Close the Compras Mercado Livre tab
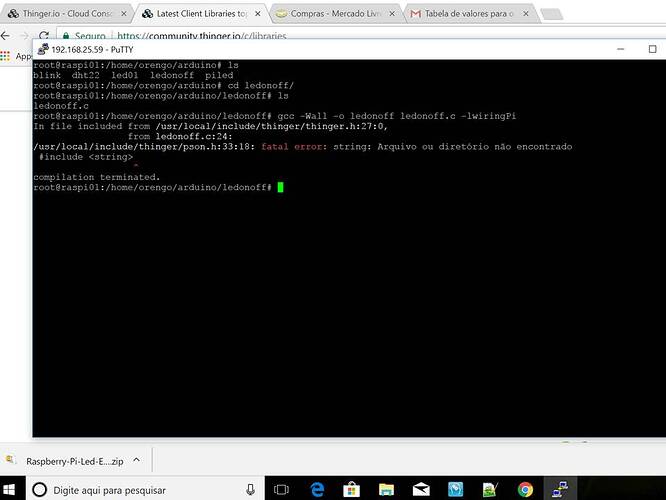The height and width of the screenshot is (500, 666). tap(392, 14)
